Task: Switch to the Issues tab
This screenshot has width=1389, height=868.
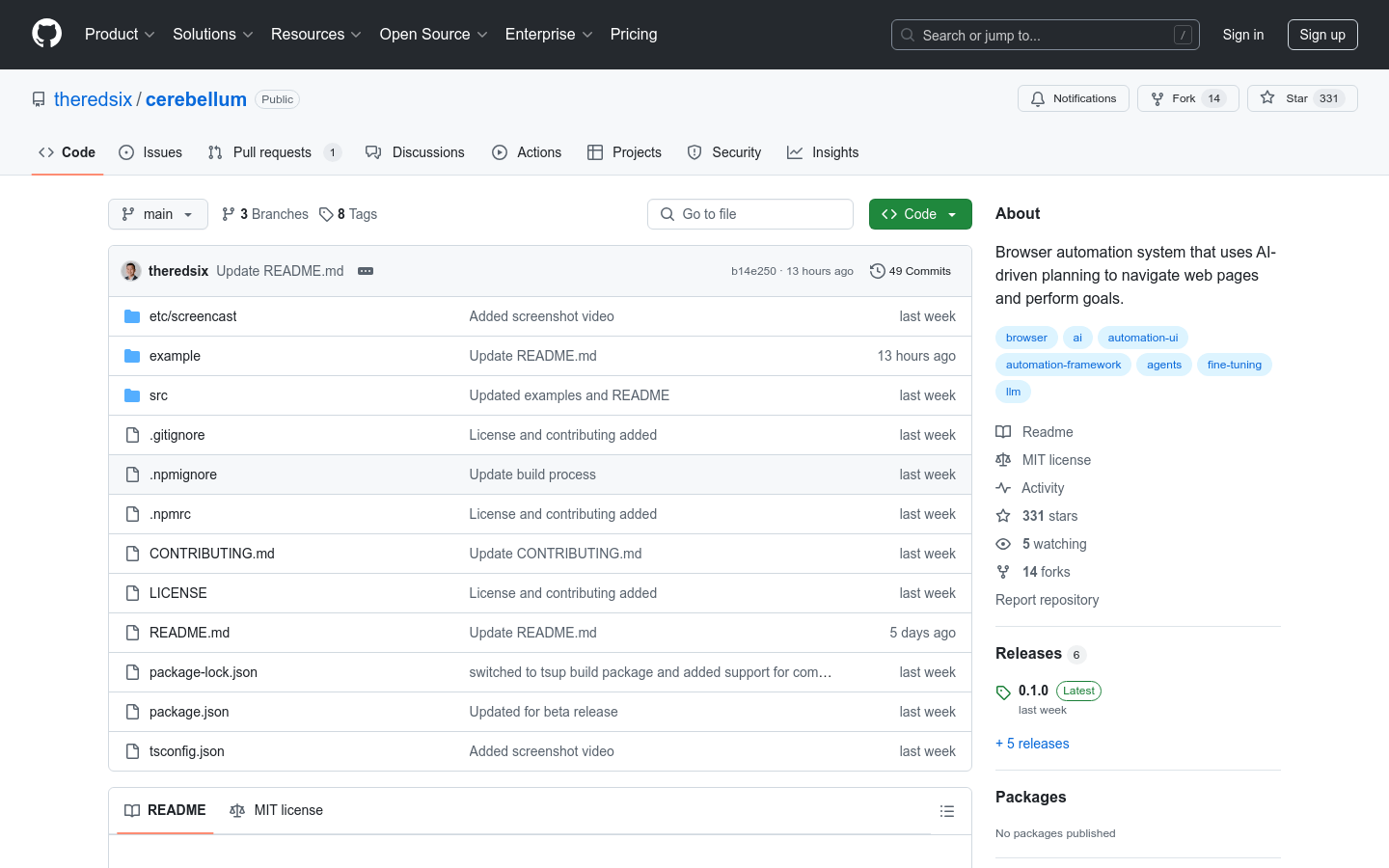Action: [150, 152]
